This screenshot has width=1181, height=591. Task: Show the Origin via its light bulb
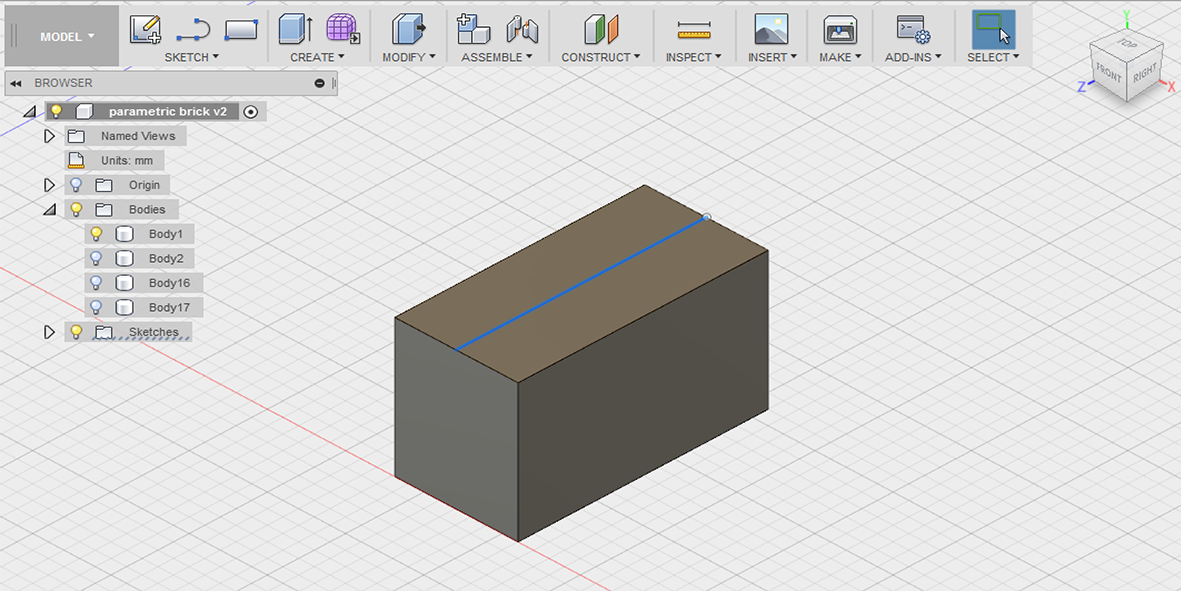click(x=75, y=185)
